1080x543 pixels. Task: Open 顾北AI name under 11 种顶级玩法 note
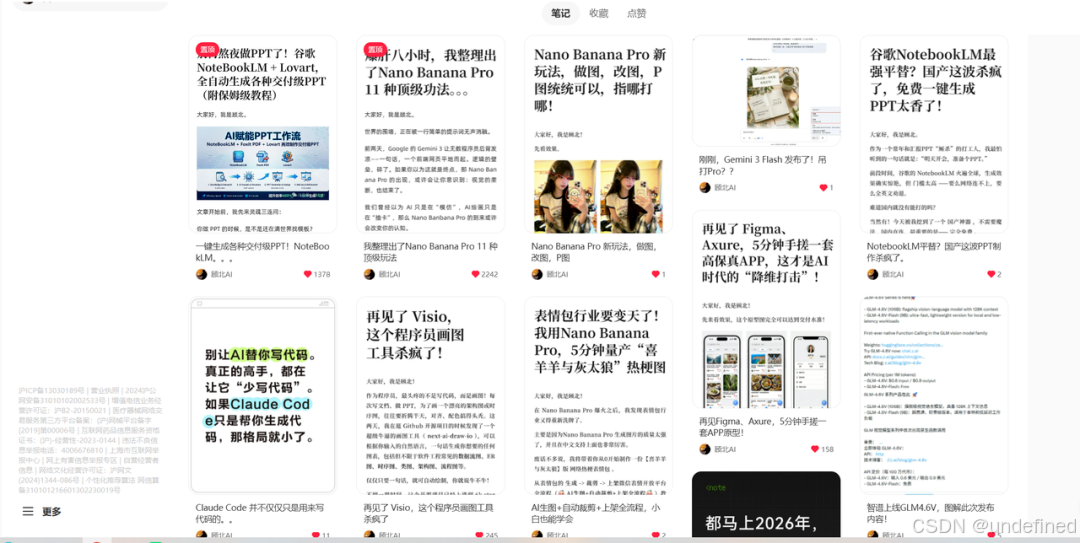(390, 274)
